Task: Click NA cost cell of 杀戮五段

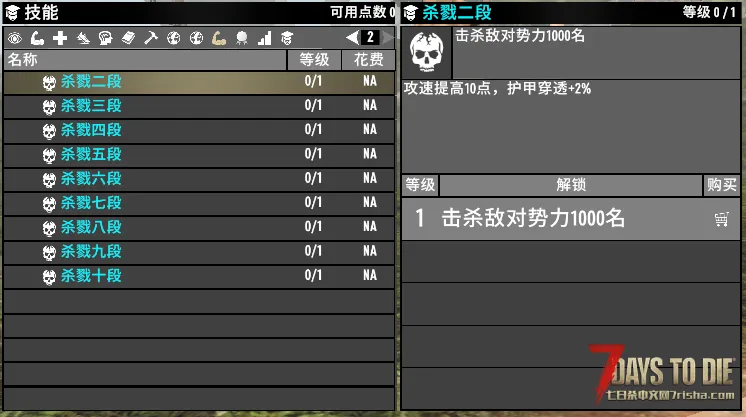Action: [370, 154]
